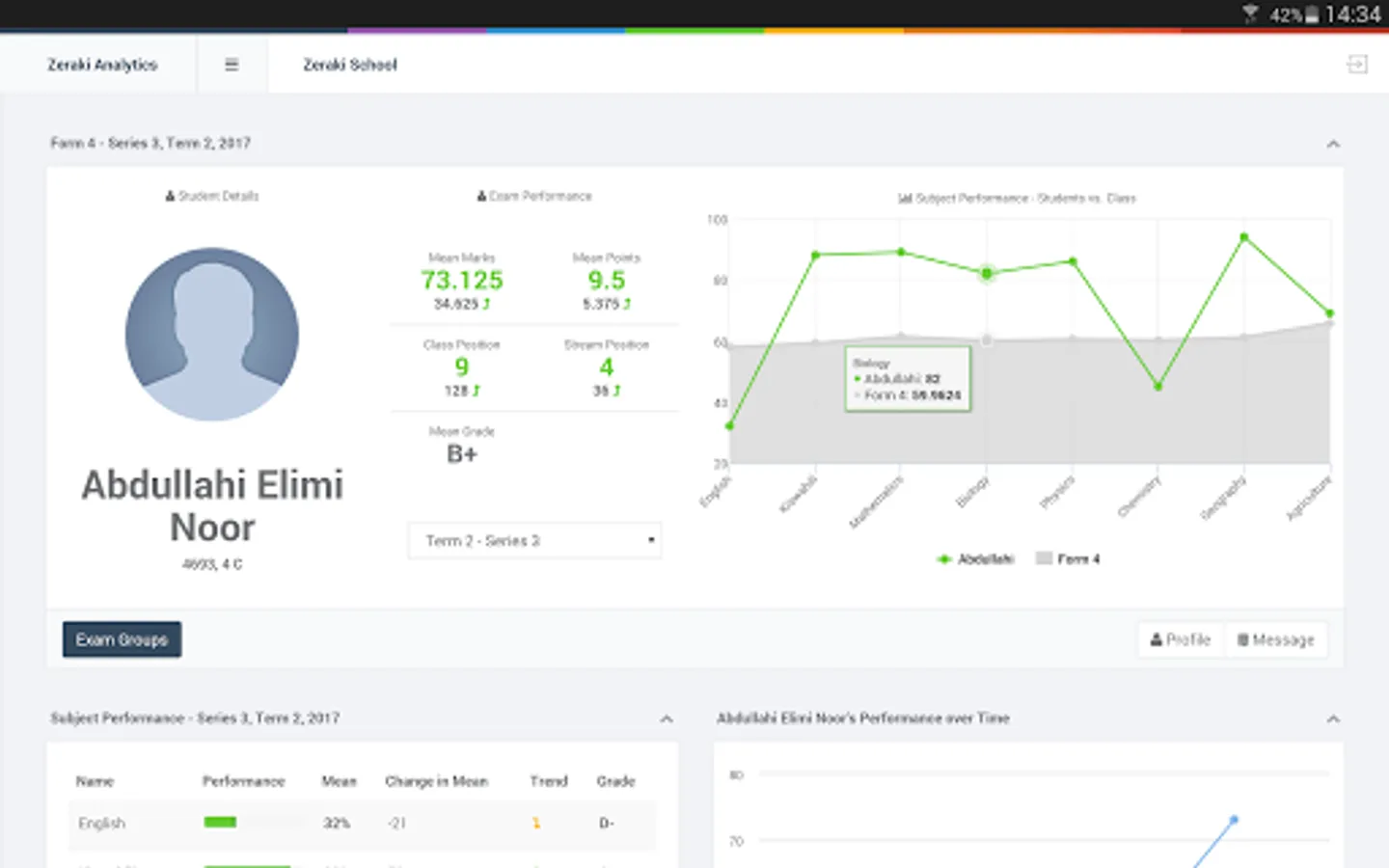Viewport: 1389px width, 868px height.
Task: Open Zeraki Analytics home tab
Action: 102,65
